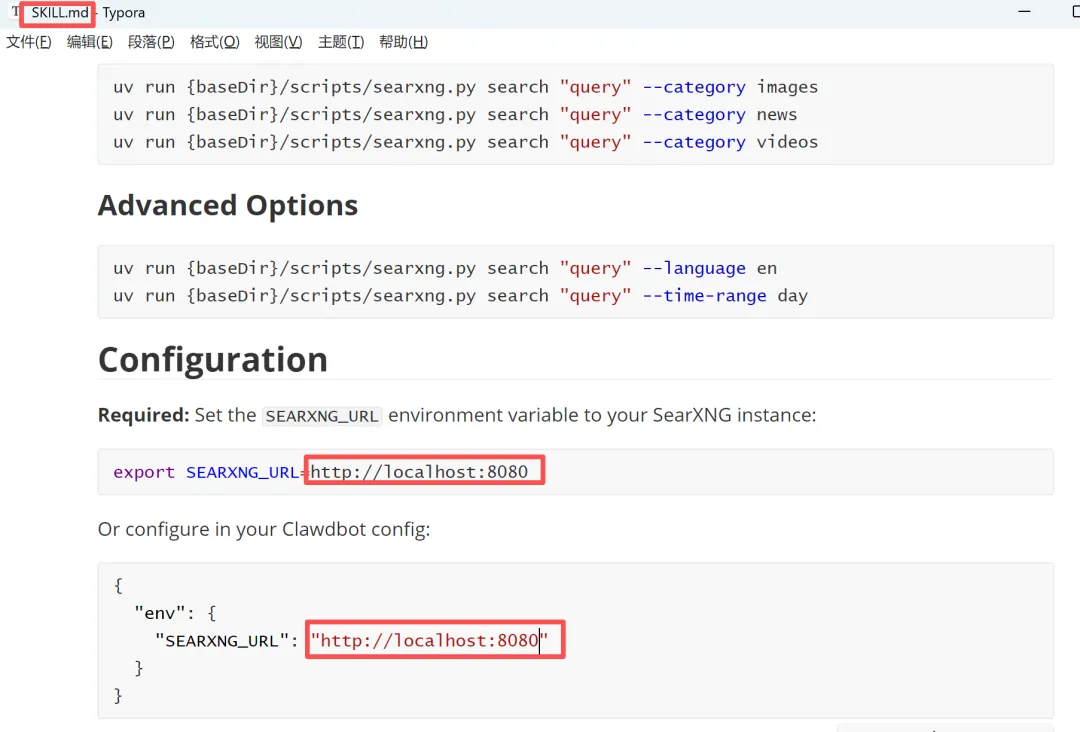This screenshot has height=732, width=1080.
Task: Click the --language en command line
Action: (x=445, y=268)
